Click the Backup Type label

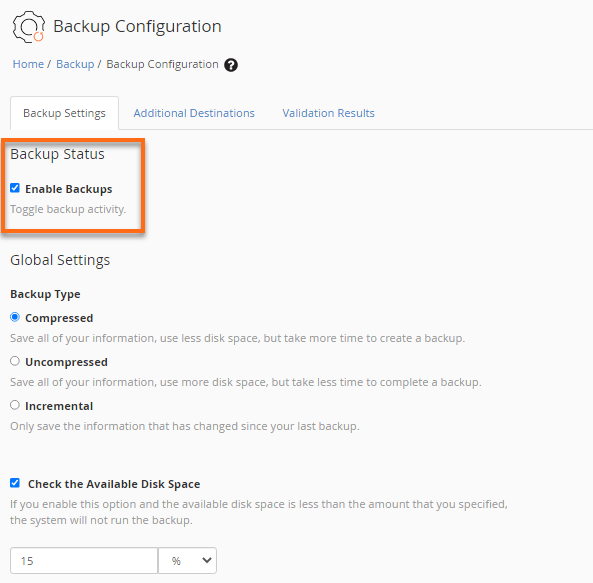point(45,294)
